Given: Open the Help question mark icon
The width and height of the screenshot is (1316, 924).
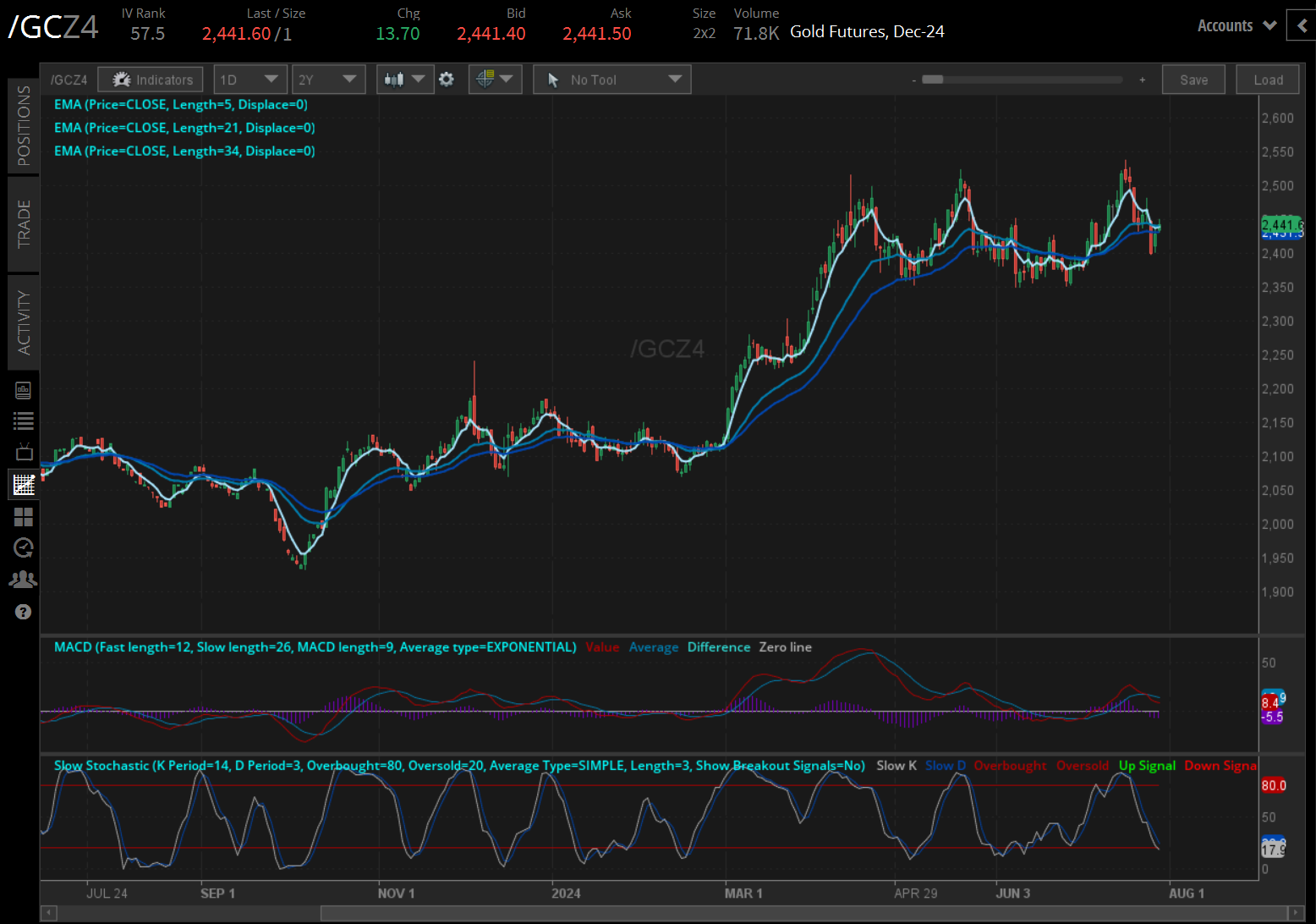Looking at the screenshot, I should click(23, 611).
